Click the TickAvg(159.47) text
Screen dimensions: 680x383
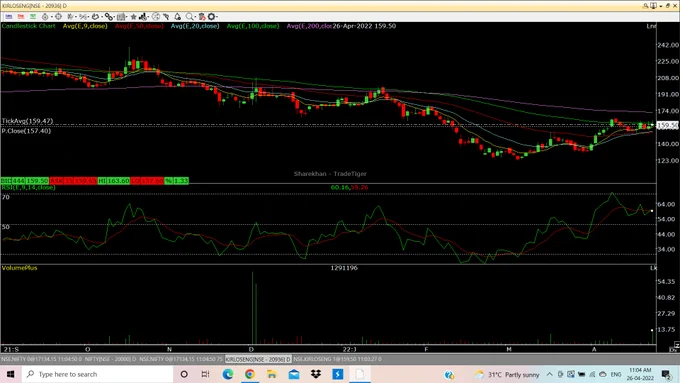tap(27, 121)
